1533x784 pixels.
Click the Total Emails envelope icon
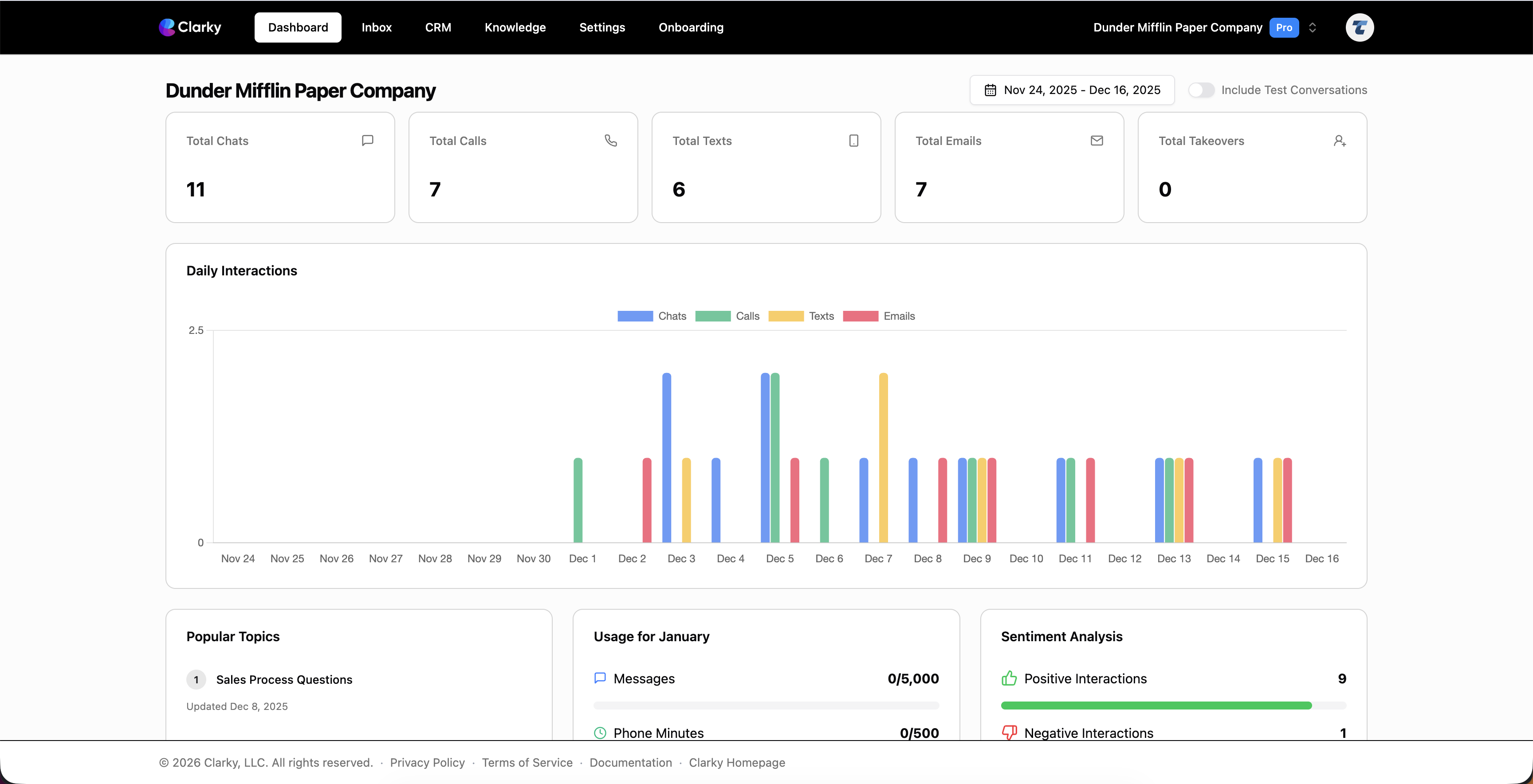[1096, 141]
